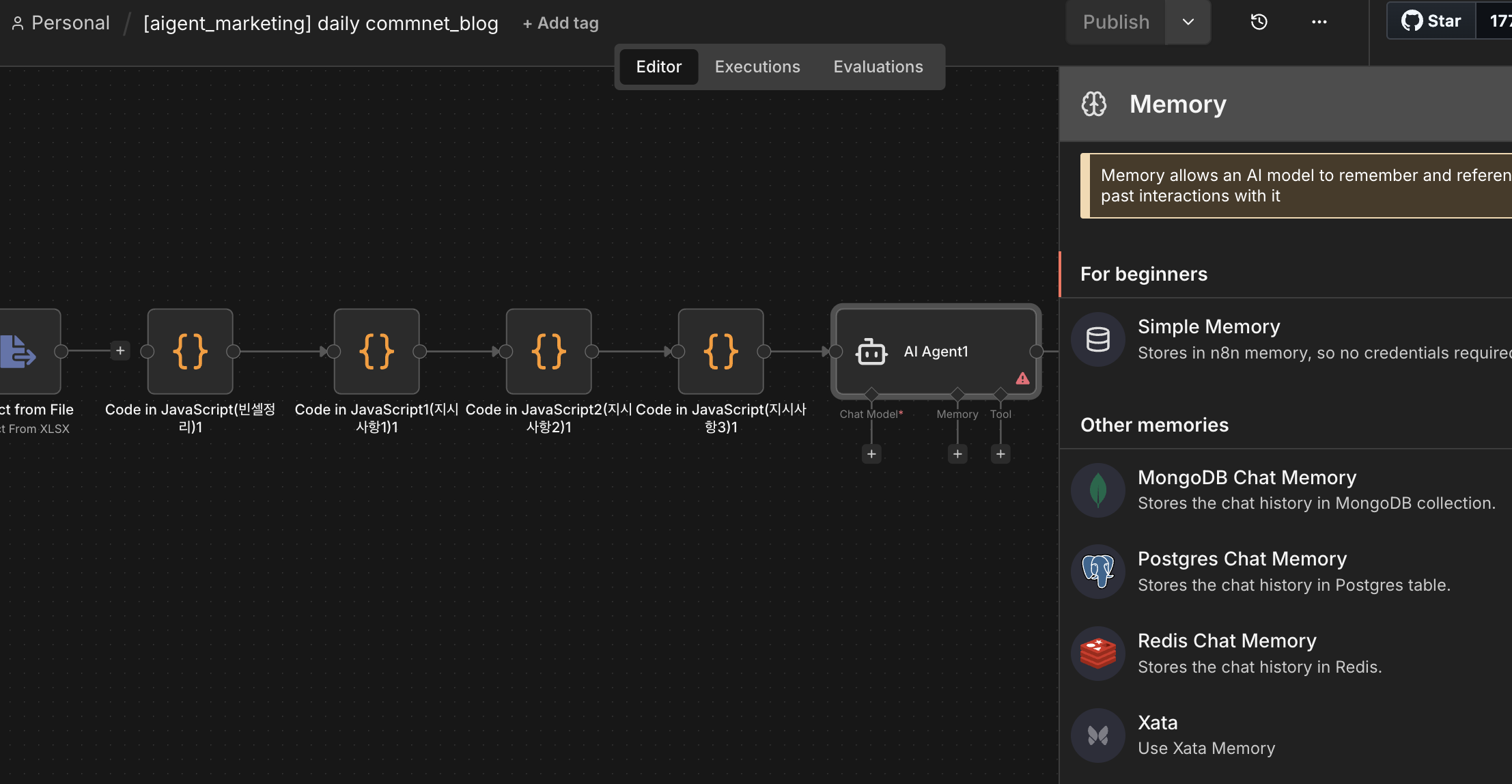Pick Postgres Chat Memory elephant icon

(x=1097, y=572)
